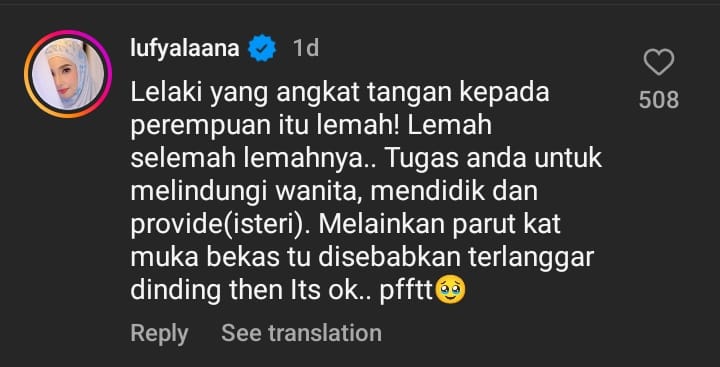Screen dimensions: 720x367
Task: Click the phrase "Tugas anda untuk"
Action: point(493,159)
